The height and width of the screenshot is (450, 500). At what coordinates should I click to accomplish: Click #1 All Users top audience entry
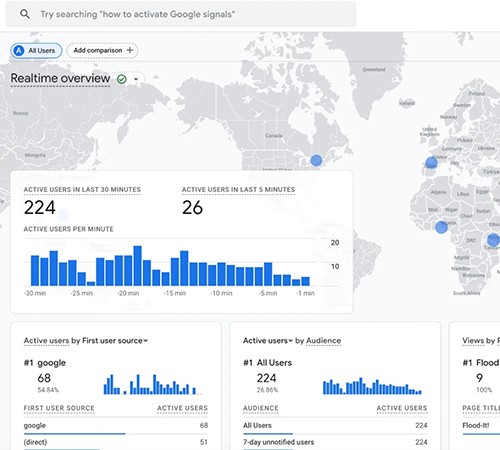268,363
